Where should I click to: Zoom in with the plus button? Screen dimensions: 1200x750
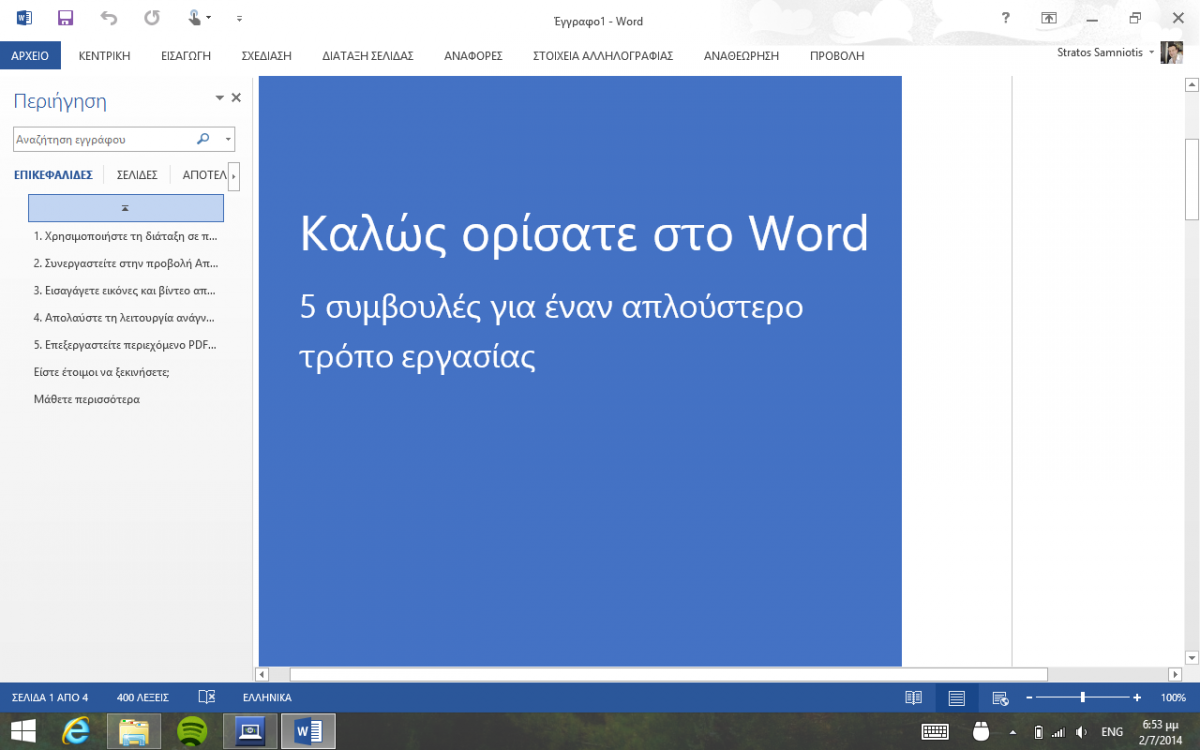[1137, 697]
